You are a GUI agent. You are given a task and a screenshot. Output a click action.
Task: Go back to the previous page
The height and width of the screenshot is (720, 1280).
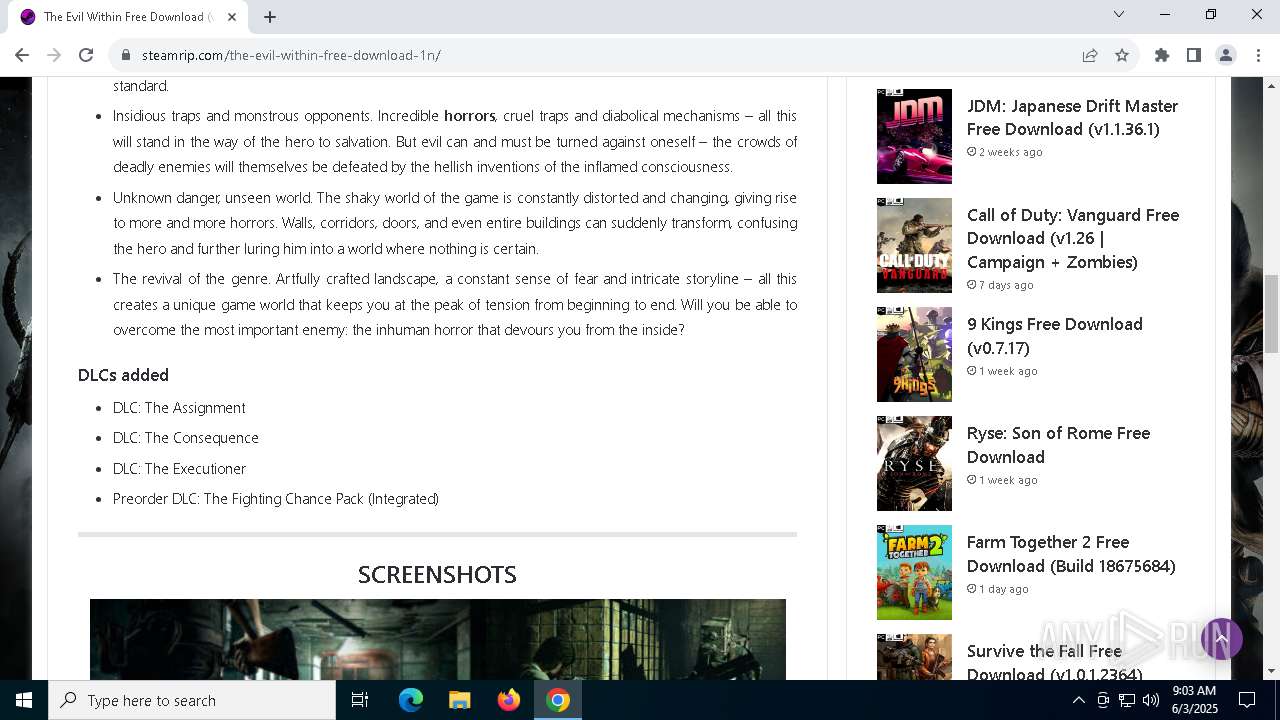point(22,55)
